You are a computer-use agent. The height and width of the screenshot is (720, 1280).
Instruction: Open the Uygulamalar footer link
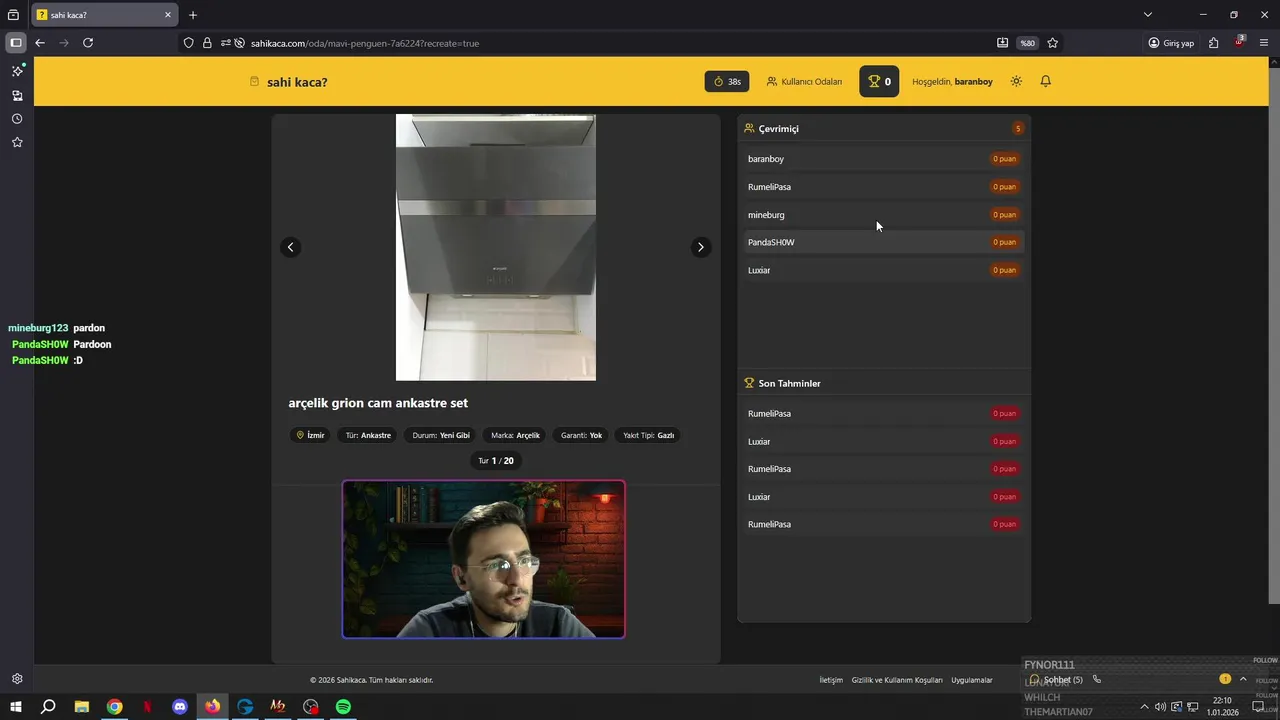click(972, 680)
